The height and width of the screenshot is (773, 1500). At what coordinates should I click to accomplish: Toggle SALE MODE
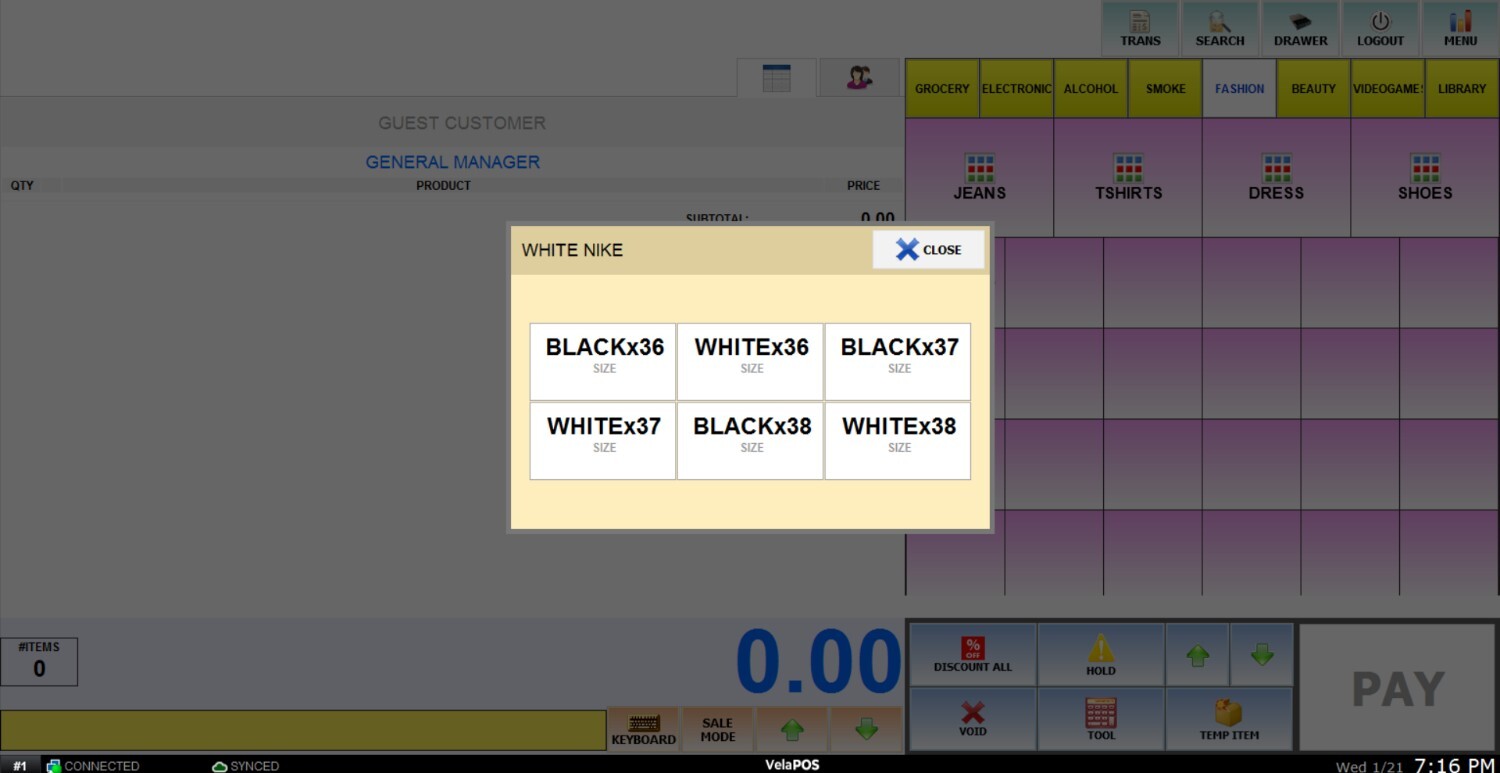click(x=717, y=729)
